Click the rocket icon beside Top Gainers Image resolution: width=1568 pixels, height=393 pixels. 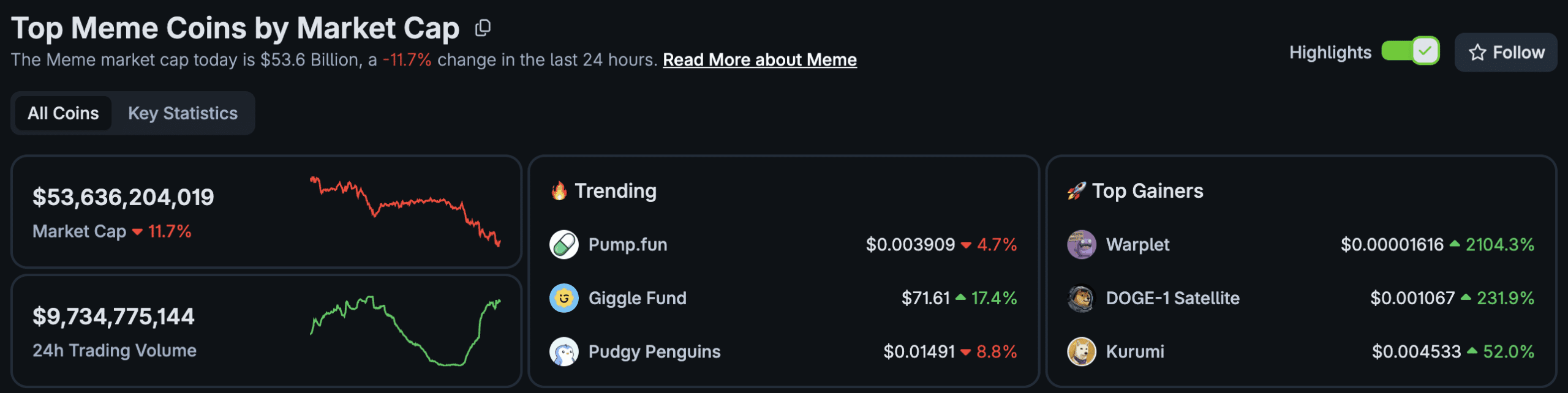(x=1077, y=190)
